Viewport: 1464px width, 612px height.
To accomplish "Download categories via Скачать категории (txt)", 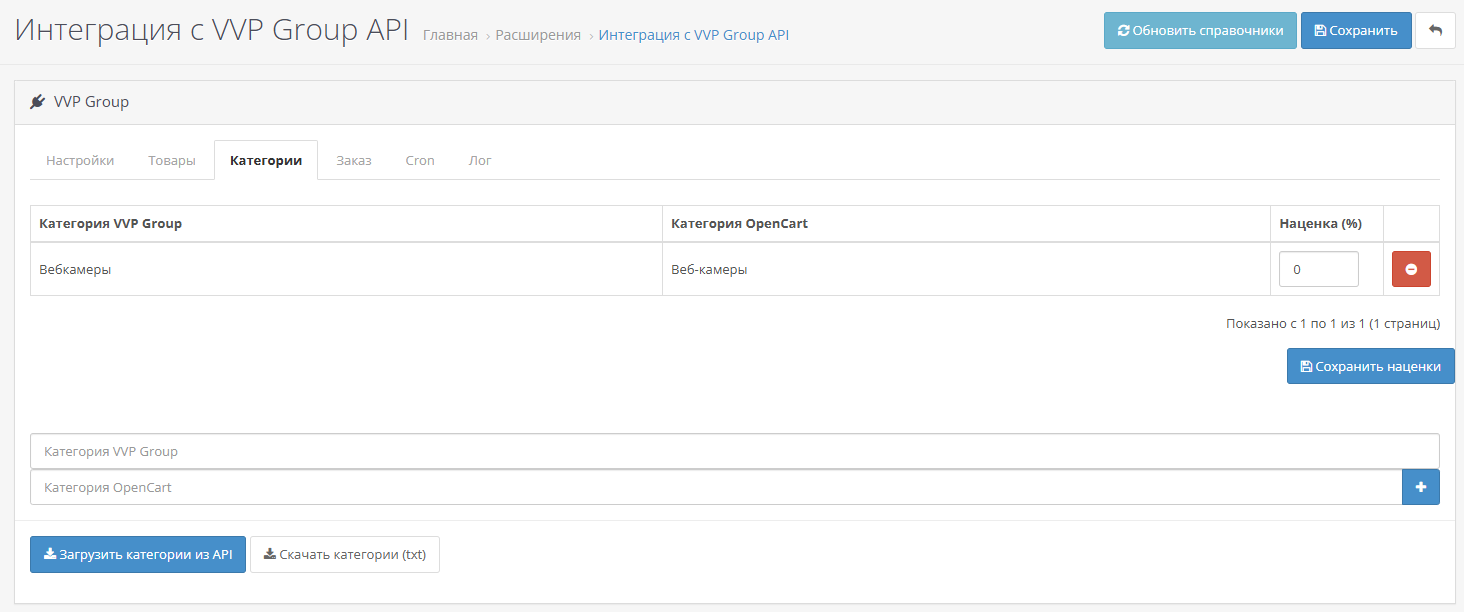I will (345, 554).
